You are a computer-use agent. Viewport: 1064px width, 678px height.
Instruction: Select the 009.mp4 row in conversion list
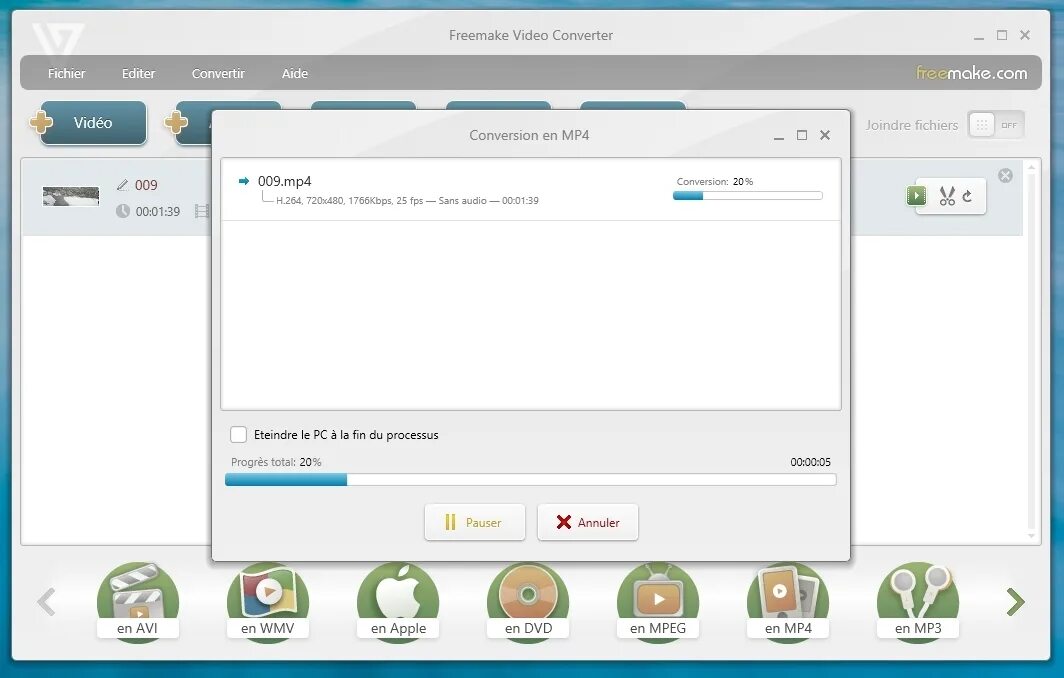click(x=531, y=189)
